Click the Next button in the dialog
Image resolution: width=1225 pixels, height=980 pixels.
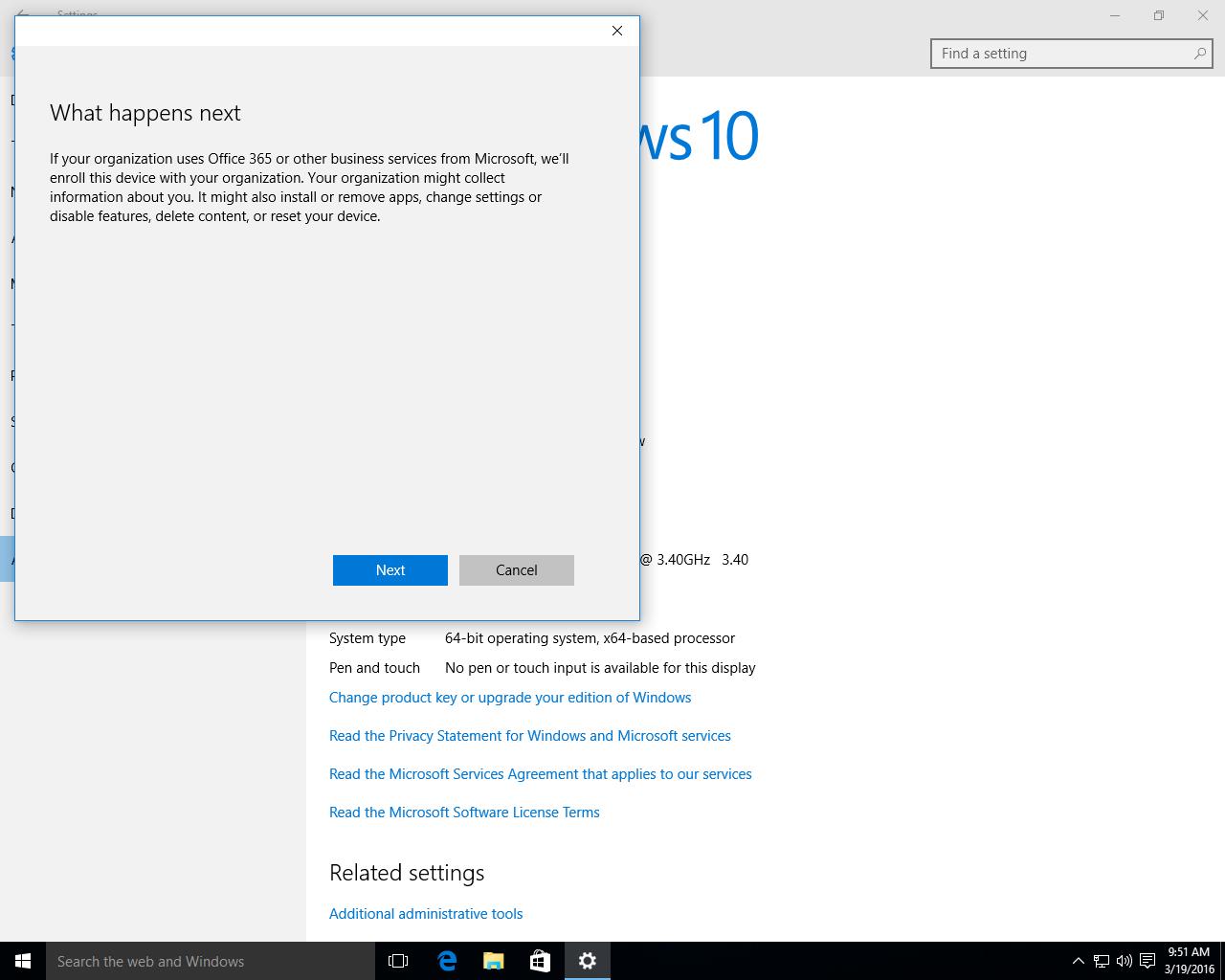click(x=390, y=570)
